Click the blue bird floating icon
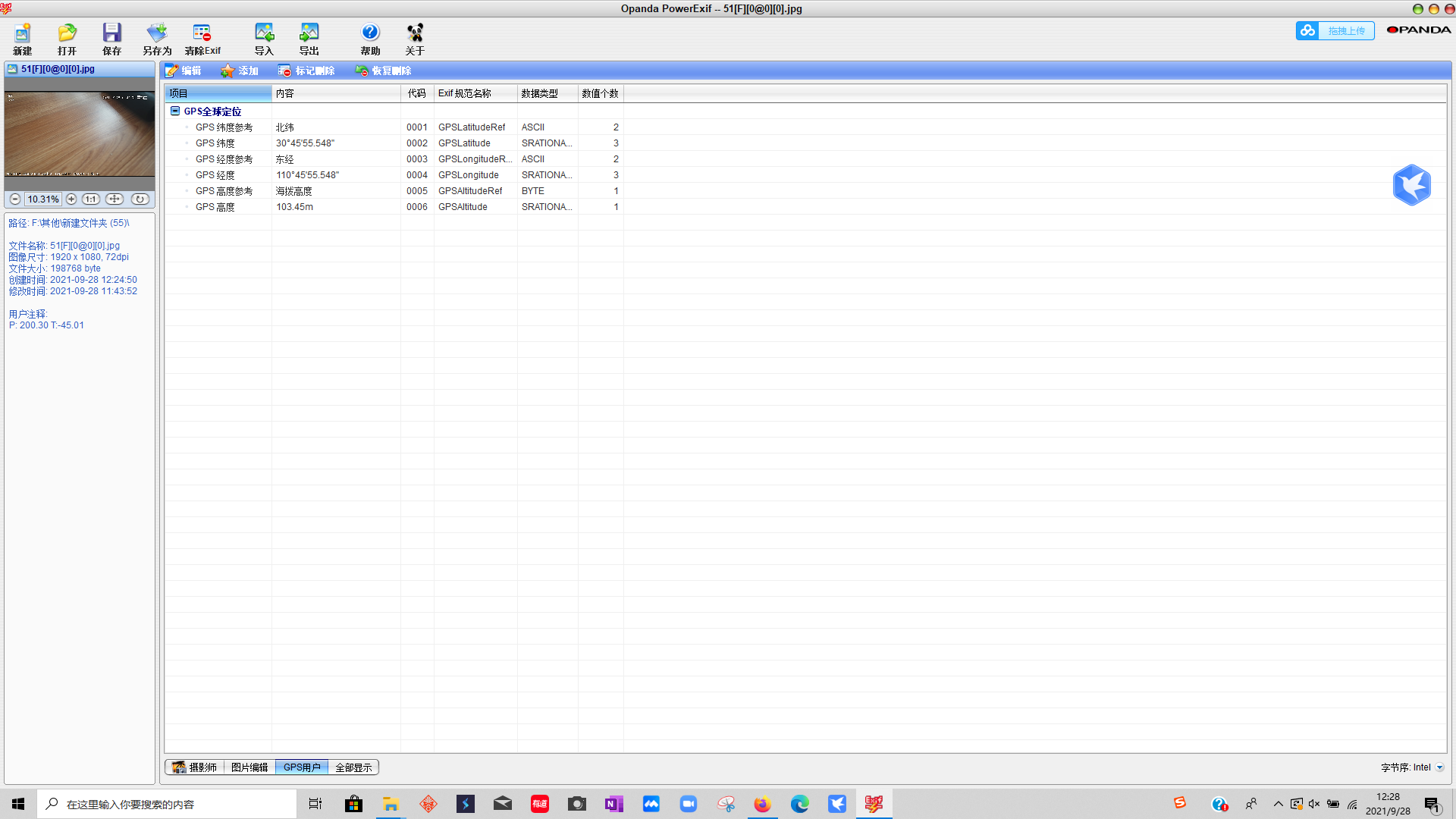The image size is (1456, 819). [1411, 185]
